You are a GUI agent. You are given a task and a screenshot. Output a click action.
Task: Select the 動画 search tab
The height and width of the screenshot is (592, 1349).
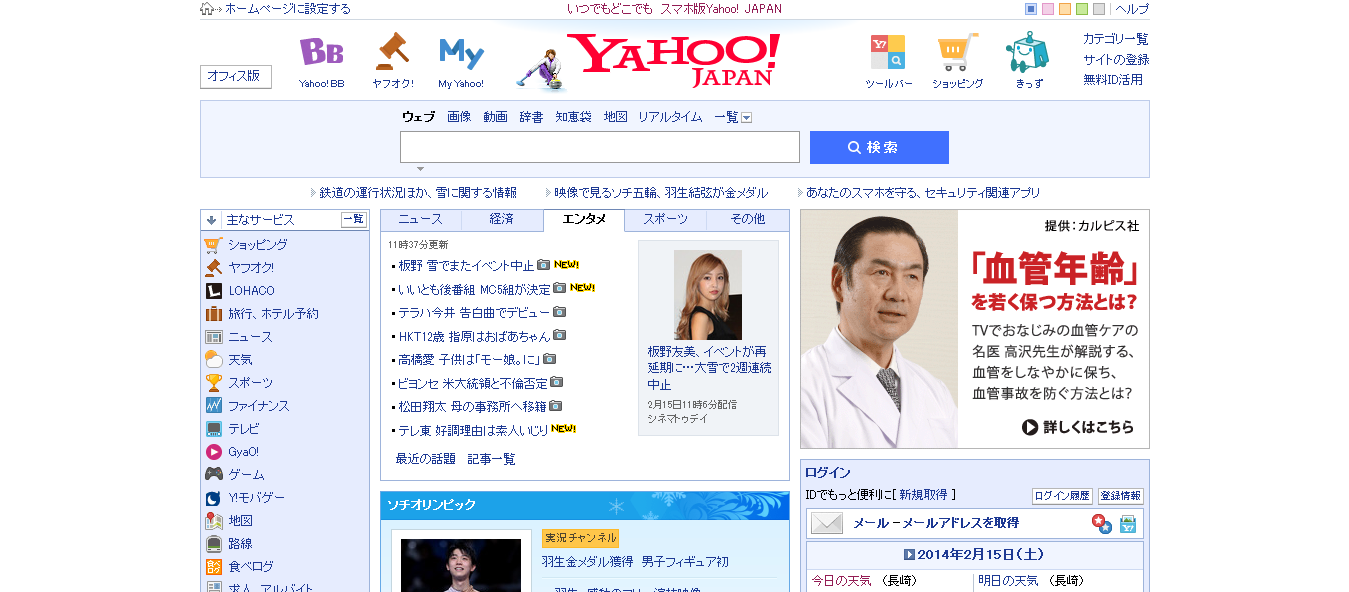click(x=495, y=117)
